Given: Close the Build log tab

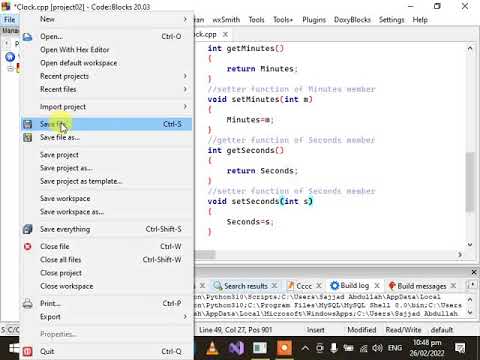Looking at the screenshot, I should (377, 286).
